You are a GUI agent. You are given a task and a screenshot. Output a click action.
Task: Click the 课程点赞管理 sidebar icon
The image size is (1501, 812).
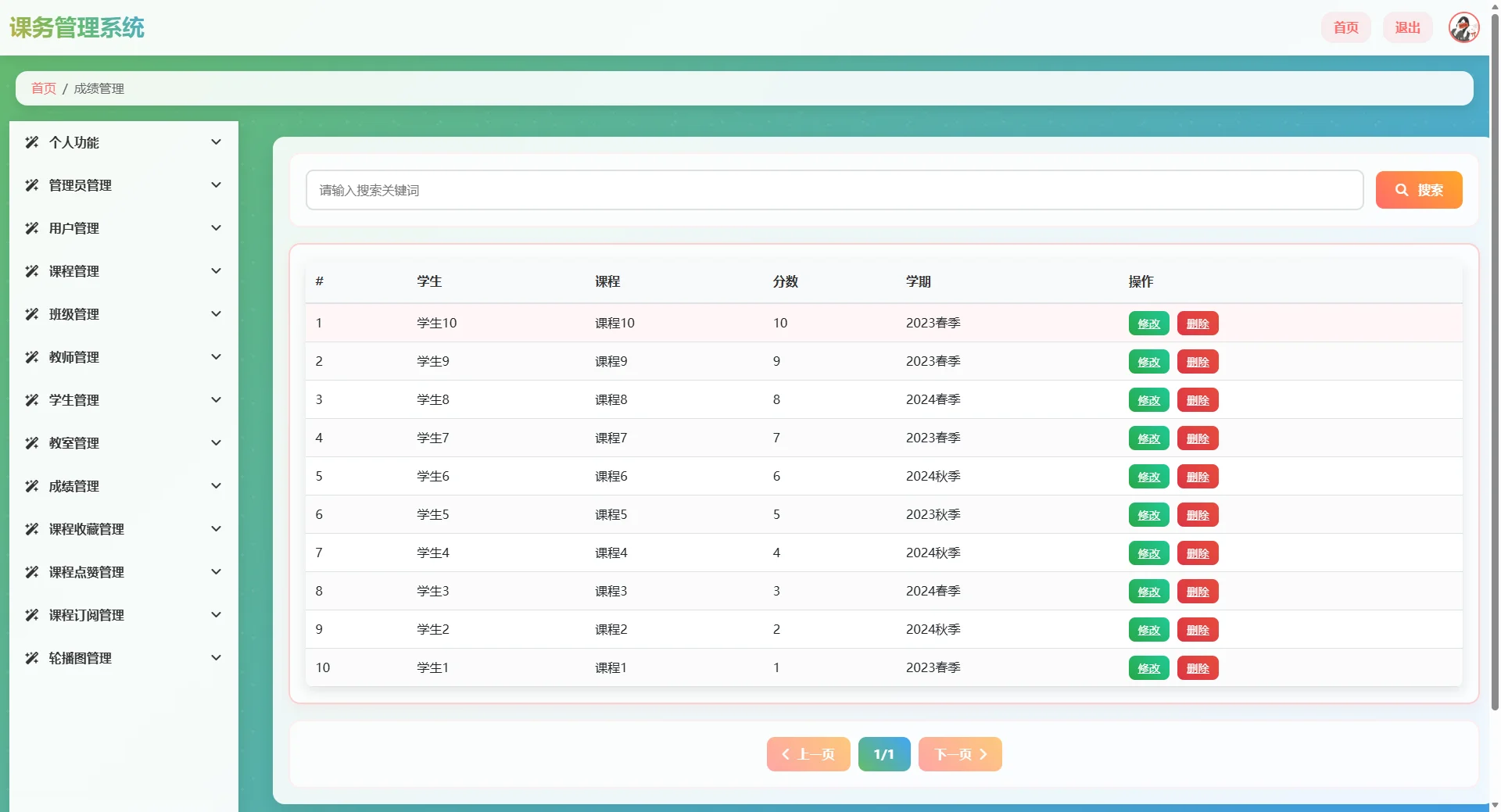tap(31, 571)
